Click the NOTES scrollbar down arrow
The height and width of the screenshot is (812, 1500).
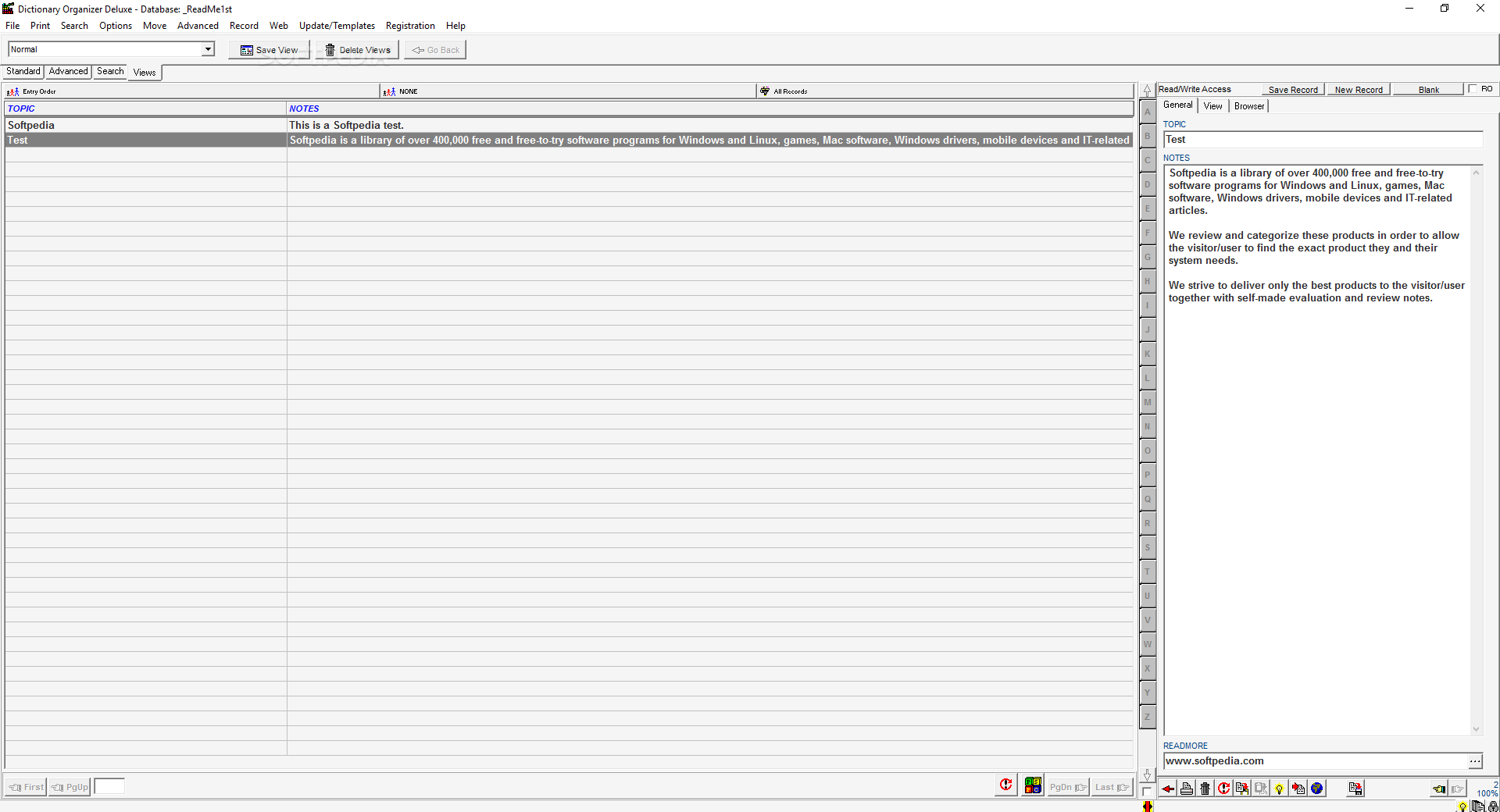coord(1476,729)
